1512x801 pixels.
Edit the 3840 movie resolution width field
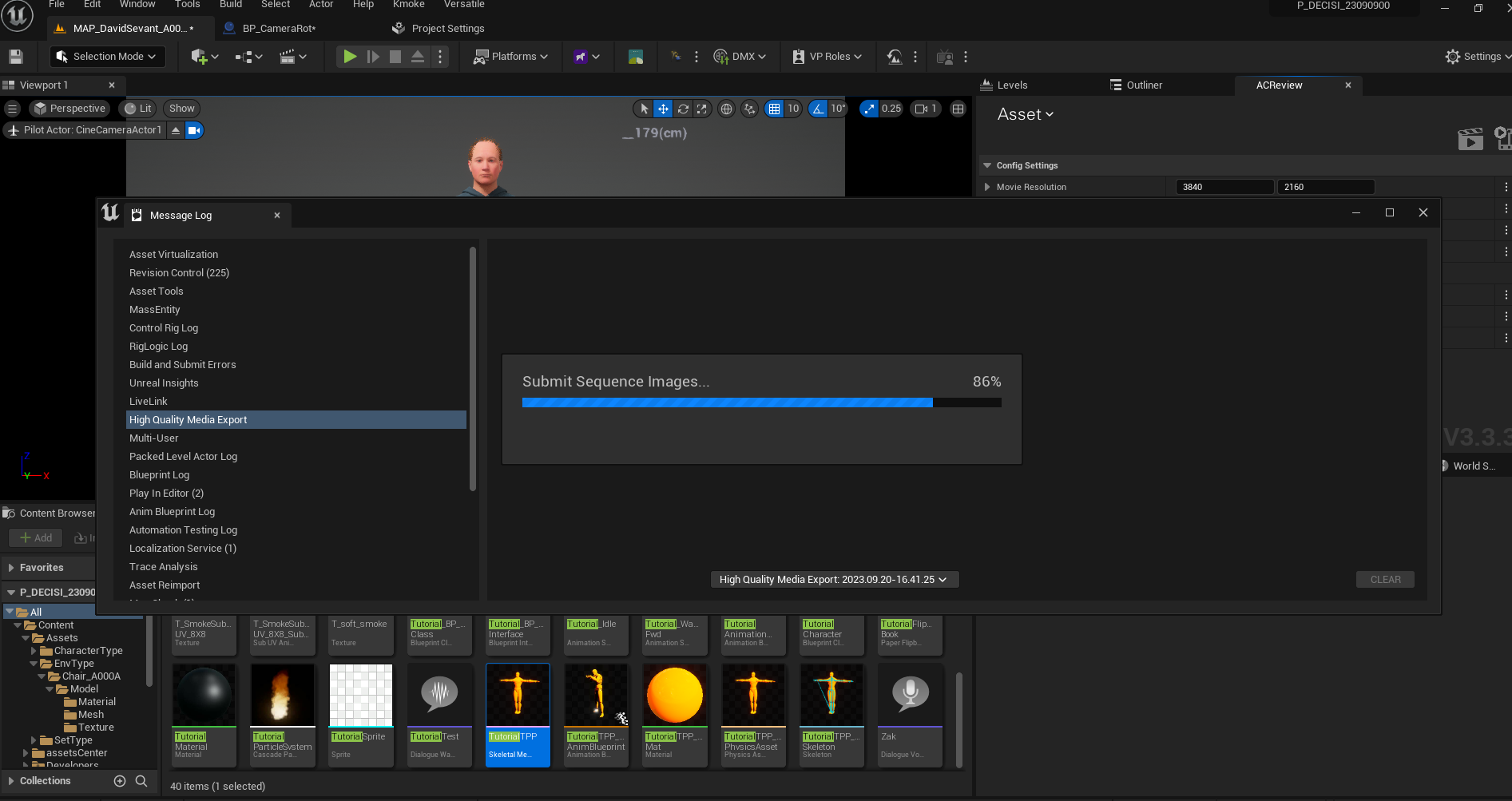pyautogui.click(x=1224, y=187)
